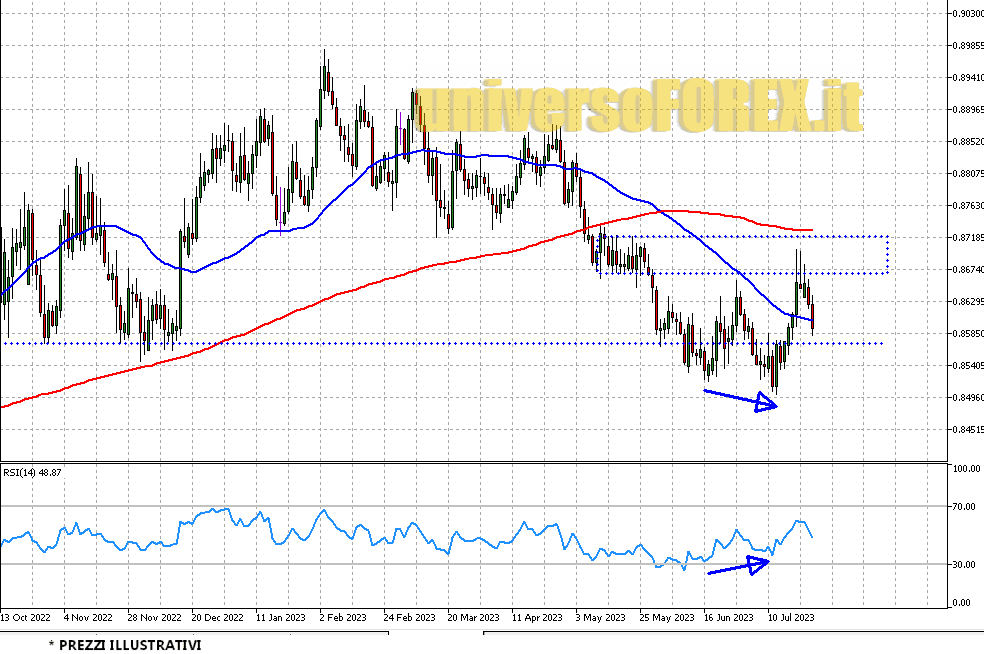This screenshot has height=654, width=984.
Task: Click the 0.90300 price scale label
Action: (x=966, y=14)
